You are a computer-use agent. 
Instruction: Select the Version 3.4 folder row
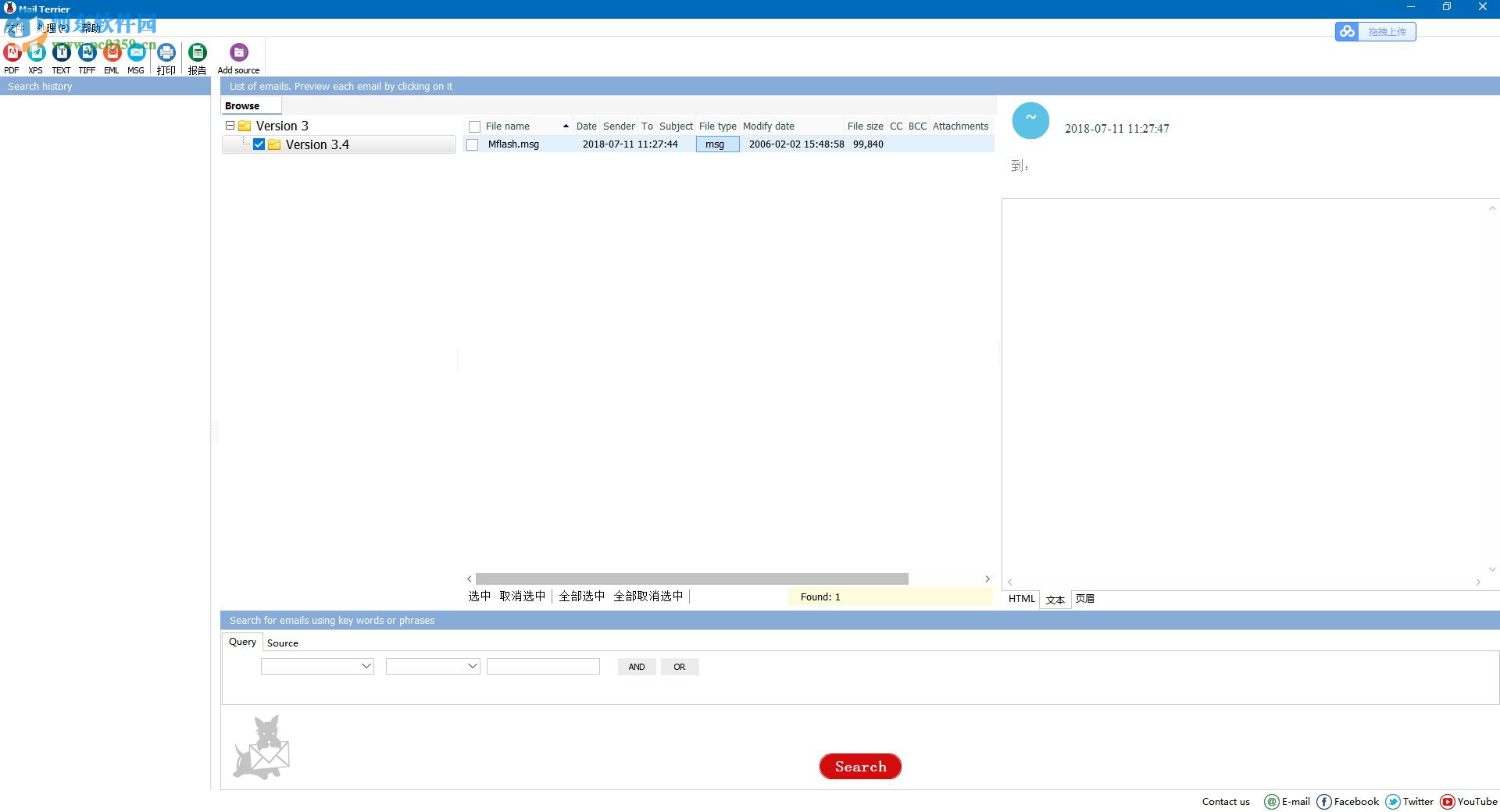pyautogui.click(x=339, y=144)
